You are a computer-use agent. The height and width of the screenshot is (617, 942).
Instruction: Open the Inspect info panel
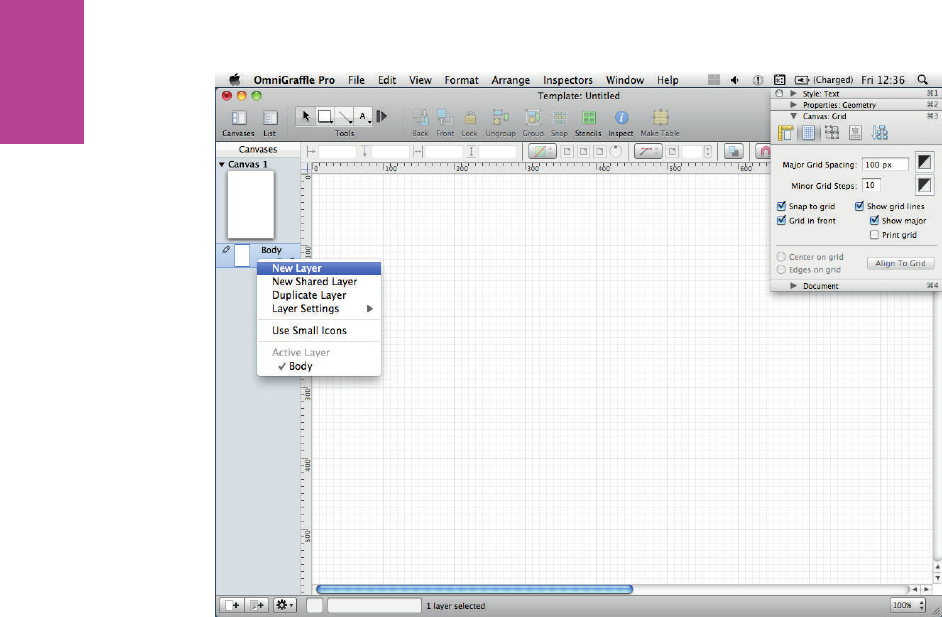(x=621, y=117)
